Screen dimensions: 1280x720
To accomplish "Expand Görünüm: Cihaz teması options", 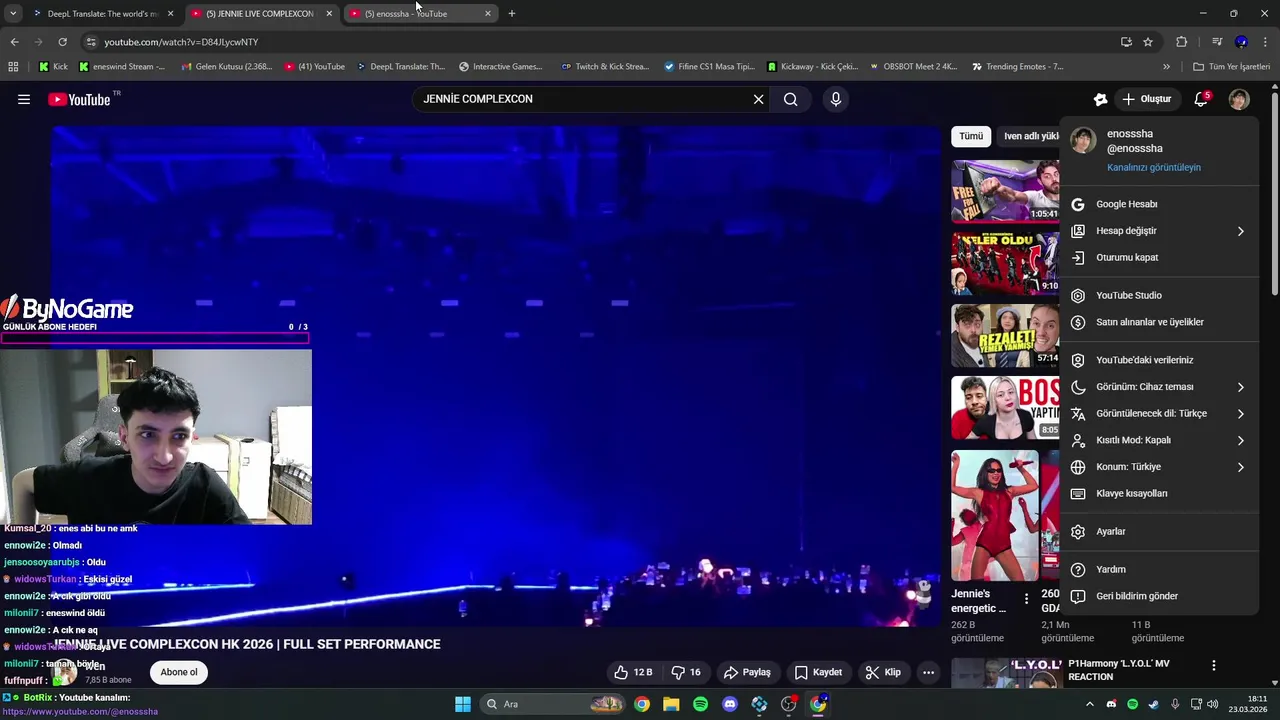I will point(1158,387).
